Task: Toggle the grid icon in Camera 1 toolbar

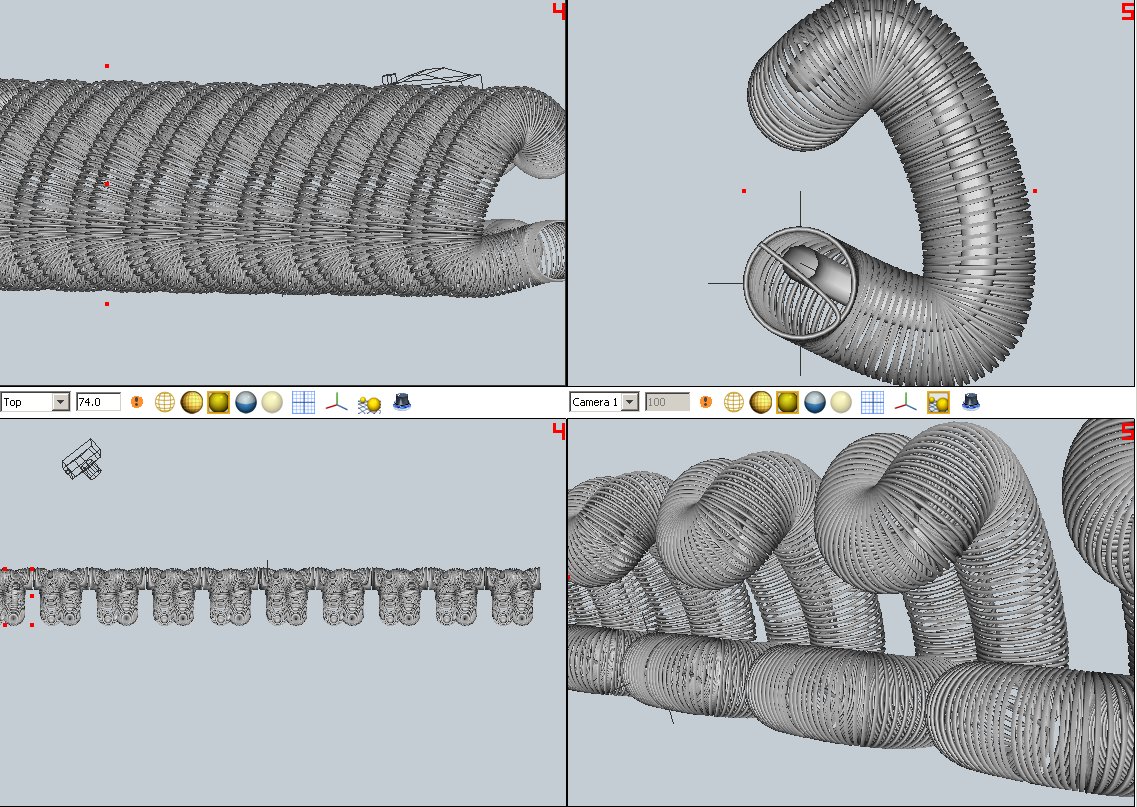Action: 872,402
